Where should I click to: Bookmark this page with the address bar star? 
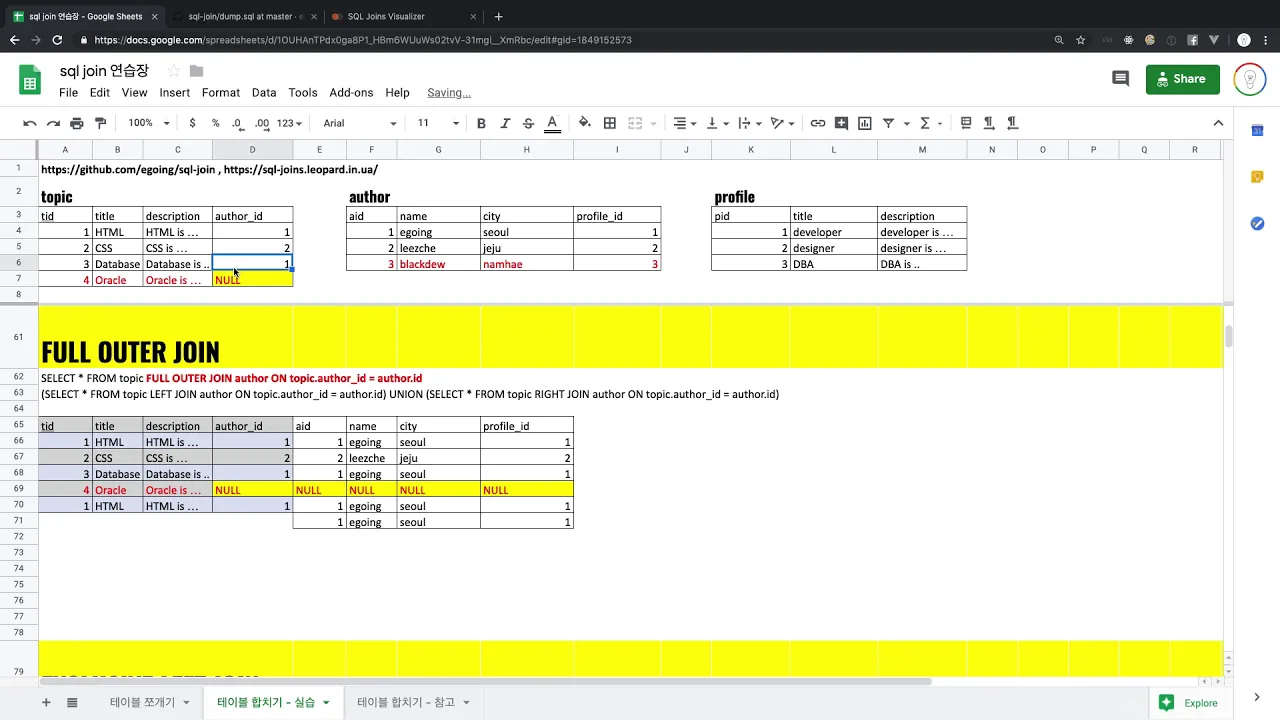click(x=1081, y=40)
